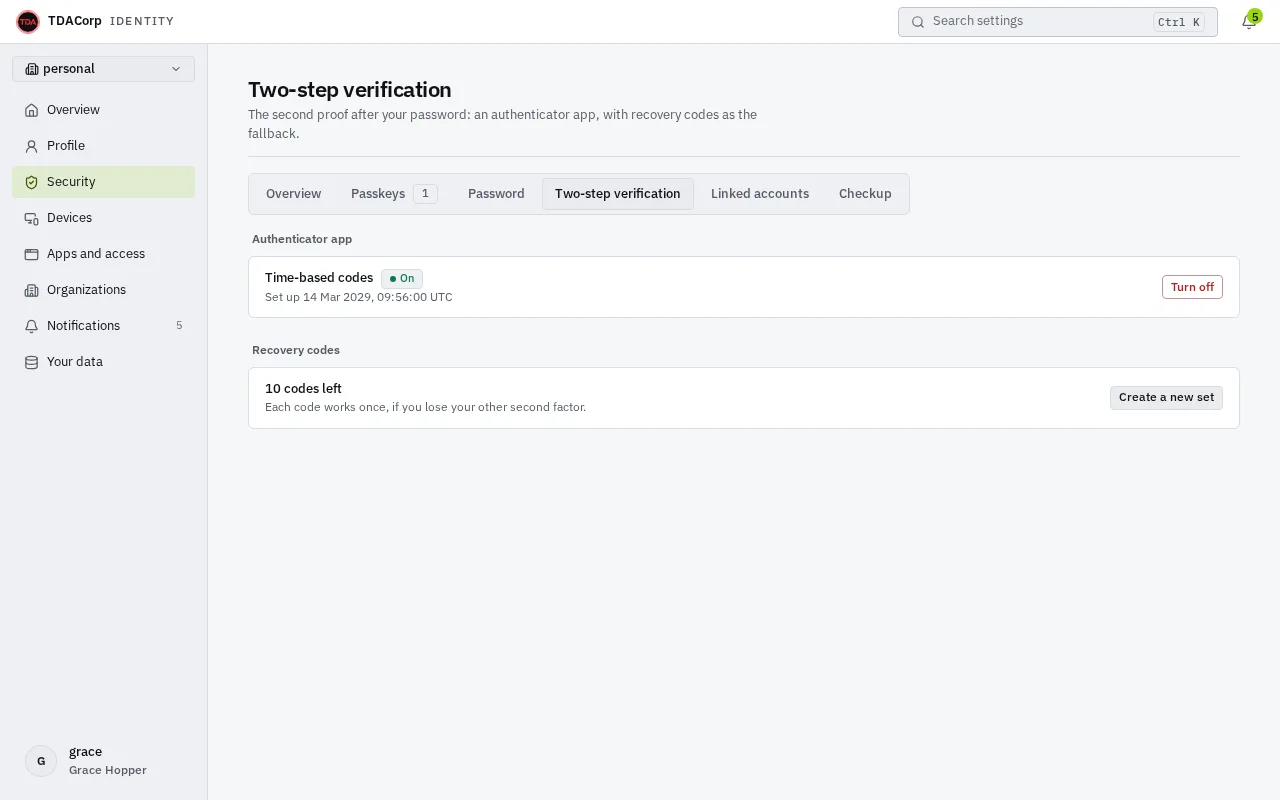Click the Security shield icon
The width and height of the screenshot is (1280, 800).
point(32,182)
